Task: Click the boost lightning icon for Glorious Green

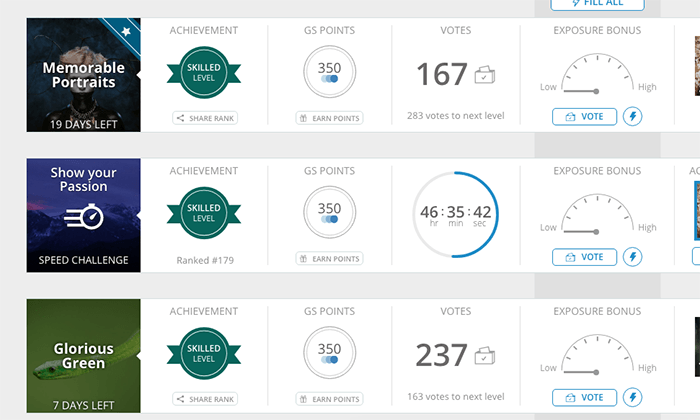Action: pos(633,398)
